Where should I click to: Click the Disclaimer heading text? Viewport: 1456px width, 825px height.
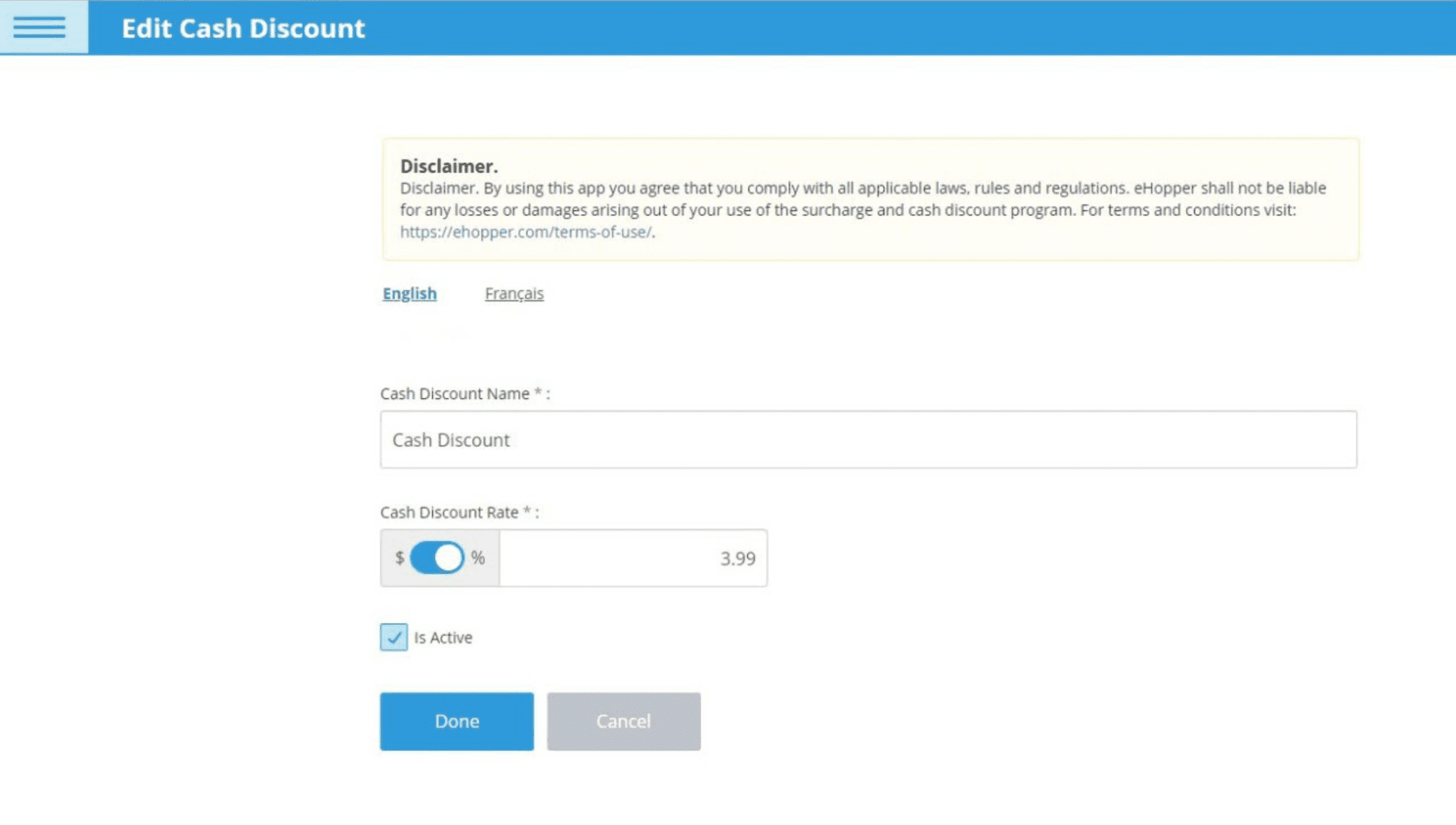click(x=449, y=166)
